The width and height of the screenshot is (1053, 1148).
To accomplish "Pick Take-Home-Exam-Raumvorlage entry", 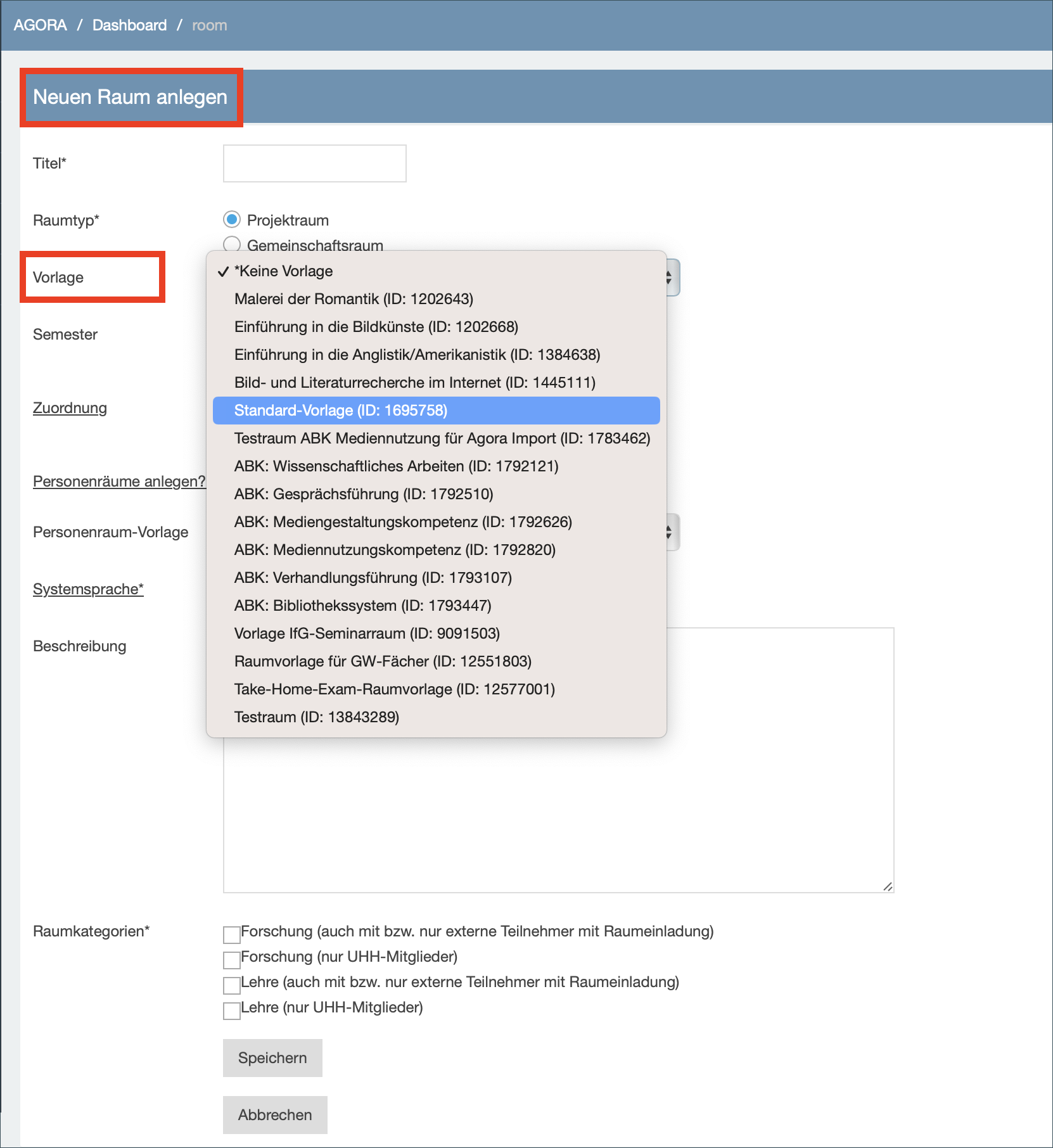I will [x=437, y=689].
